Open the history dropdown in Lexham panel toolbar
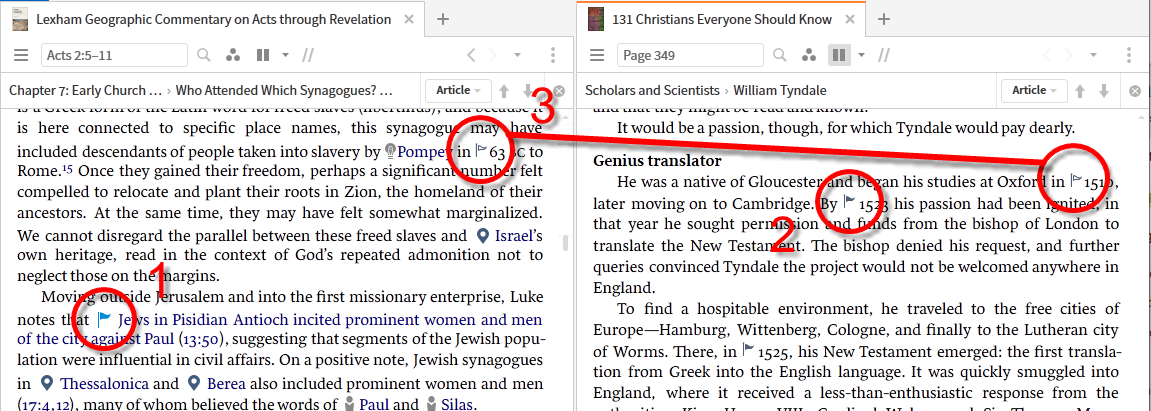Viewport: 1151px width, 411px height. tap(518, 55)
